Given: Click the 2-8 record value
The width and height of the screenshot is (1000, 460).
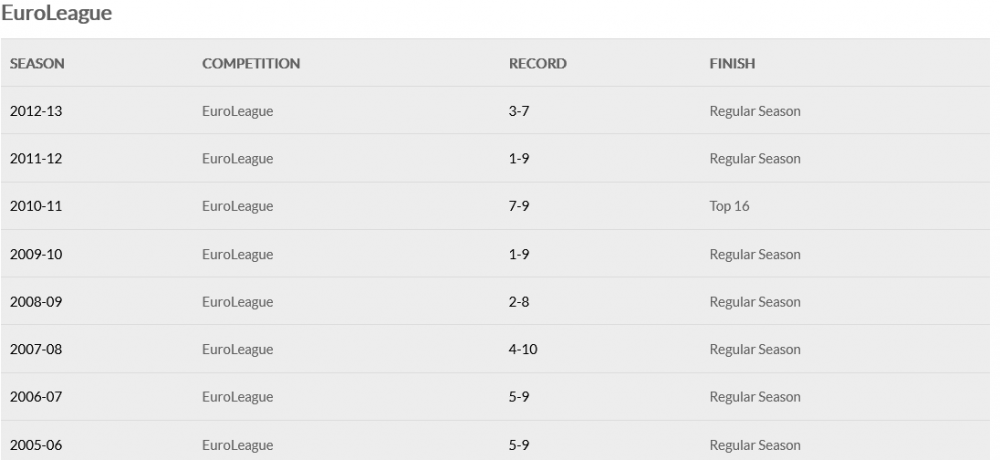Looking at the screenshot, I should (519, 302).
